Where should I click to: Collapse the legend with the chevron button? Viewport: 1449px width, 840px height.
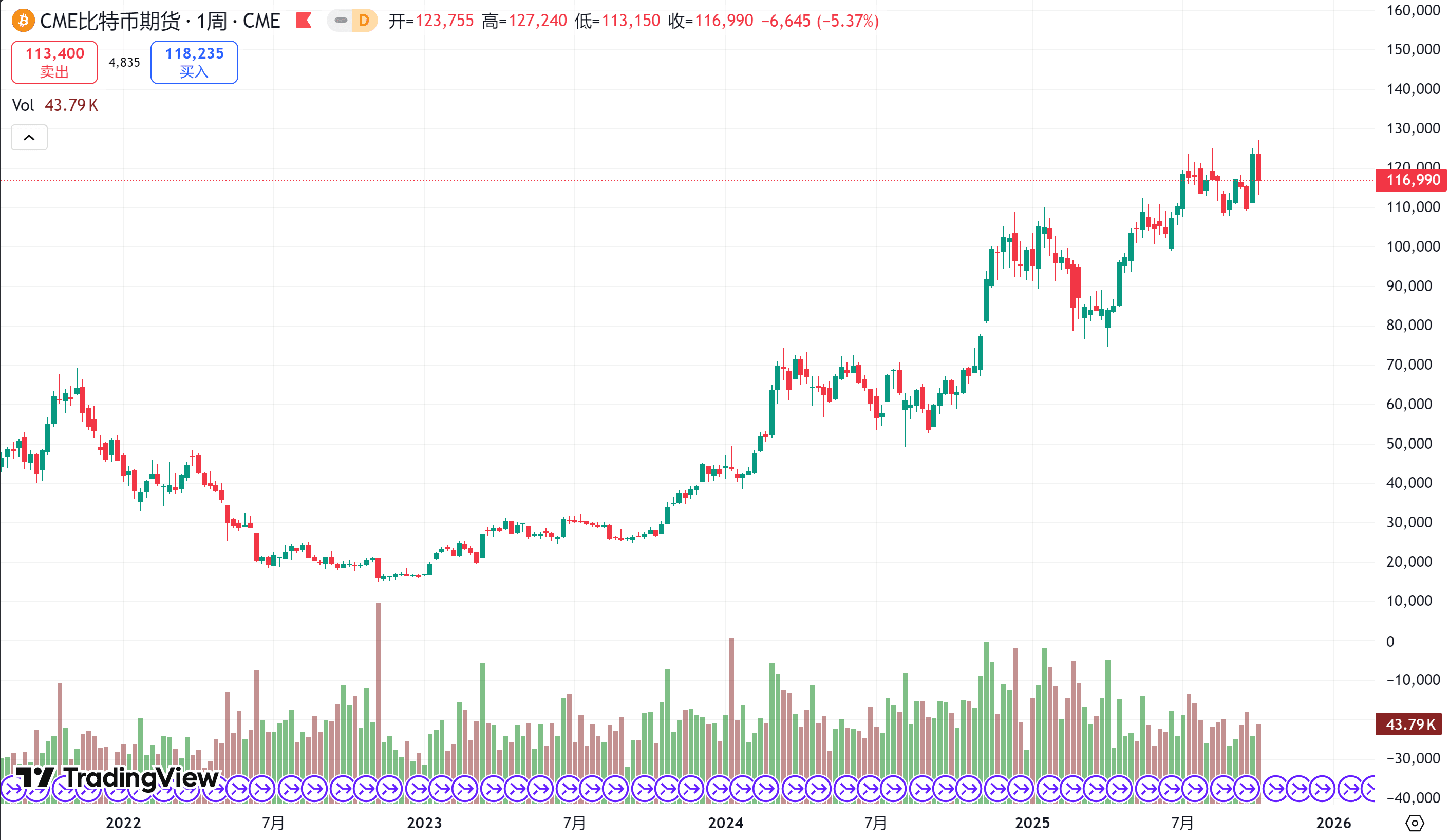[x=29, y=138]
